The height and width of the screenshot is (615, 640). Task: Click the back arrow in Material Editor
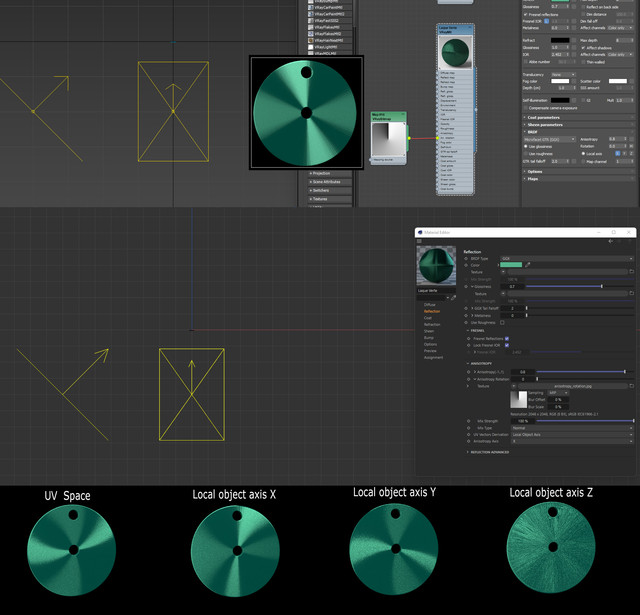click(x=611, y=241)
